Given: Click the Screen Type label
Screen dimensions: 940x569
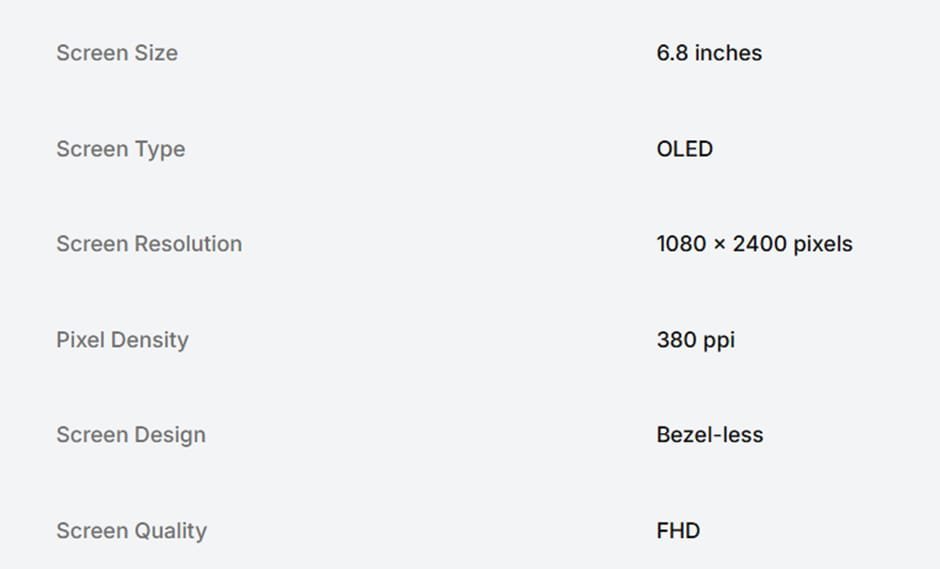Looking at the screenshot, I should pyautogui.click(x=120, y=149).
